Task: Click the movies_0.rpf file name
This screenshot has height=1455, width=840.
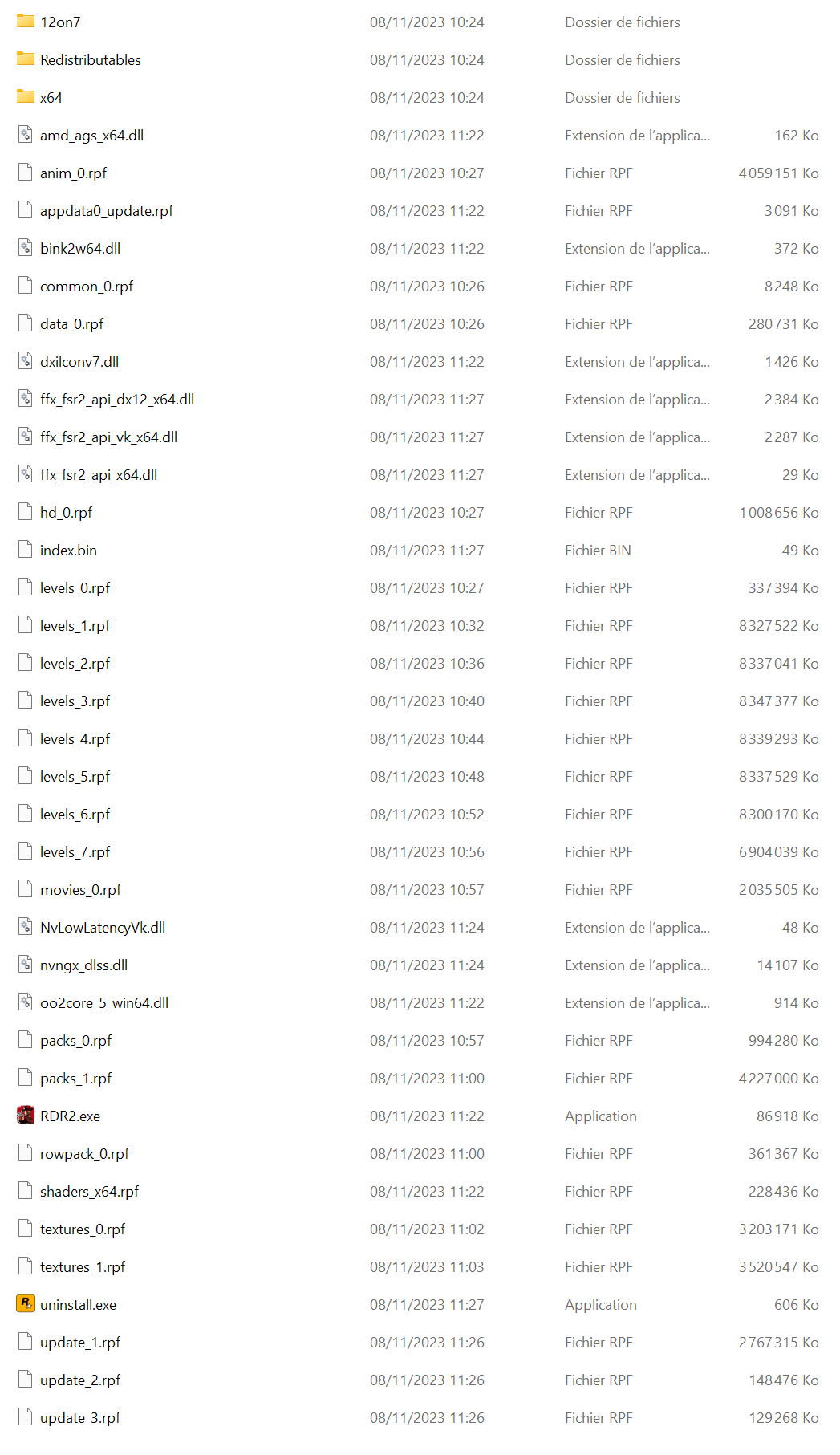Action: (x=80, y=889)
